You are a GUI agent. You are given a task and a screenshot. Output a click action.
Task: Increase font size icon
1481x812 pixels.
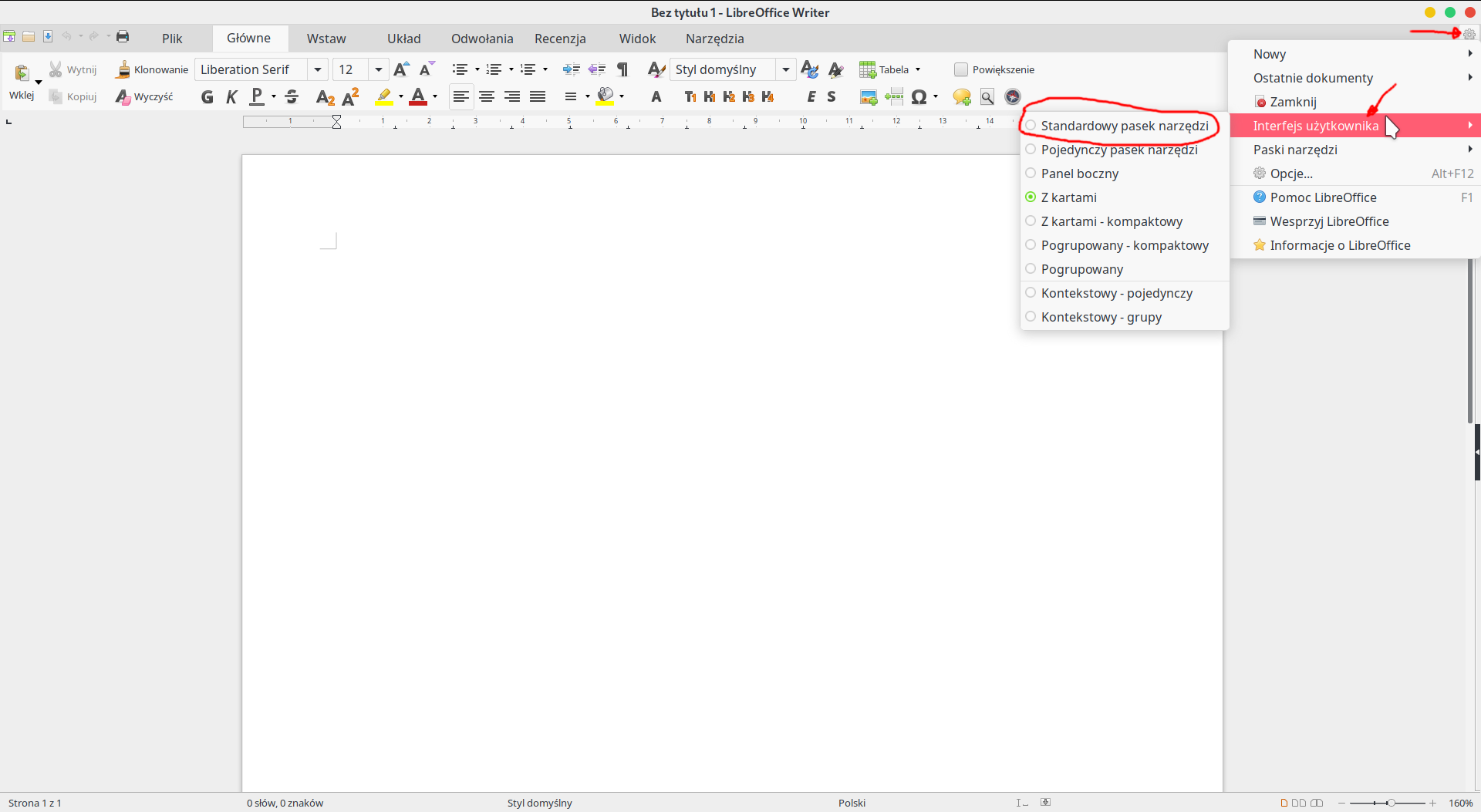401,69
